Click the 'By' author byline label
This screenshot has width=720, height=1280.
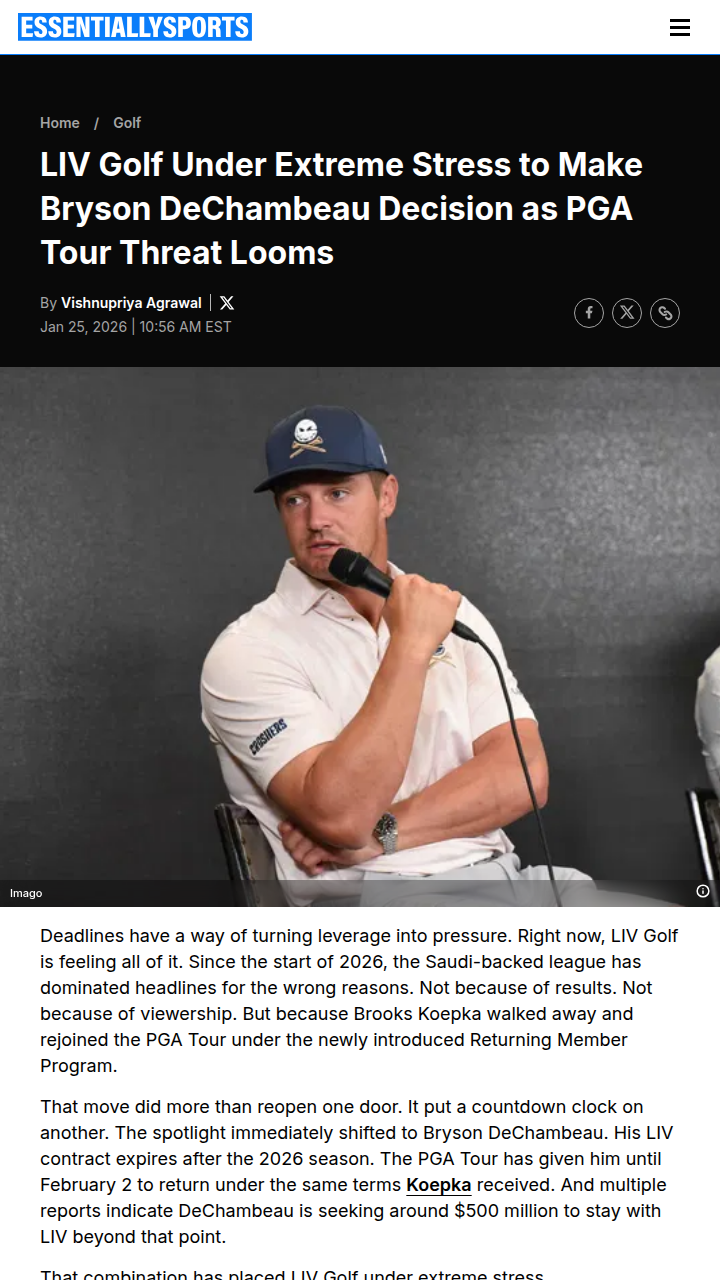(48, 303)
